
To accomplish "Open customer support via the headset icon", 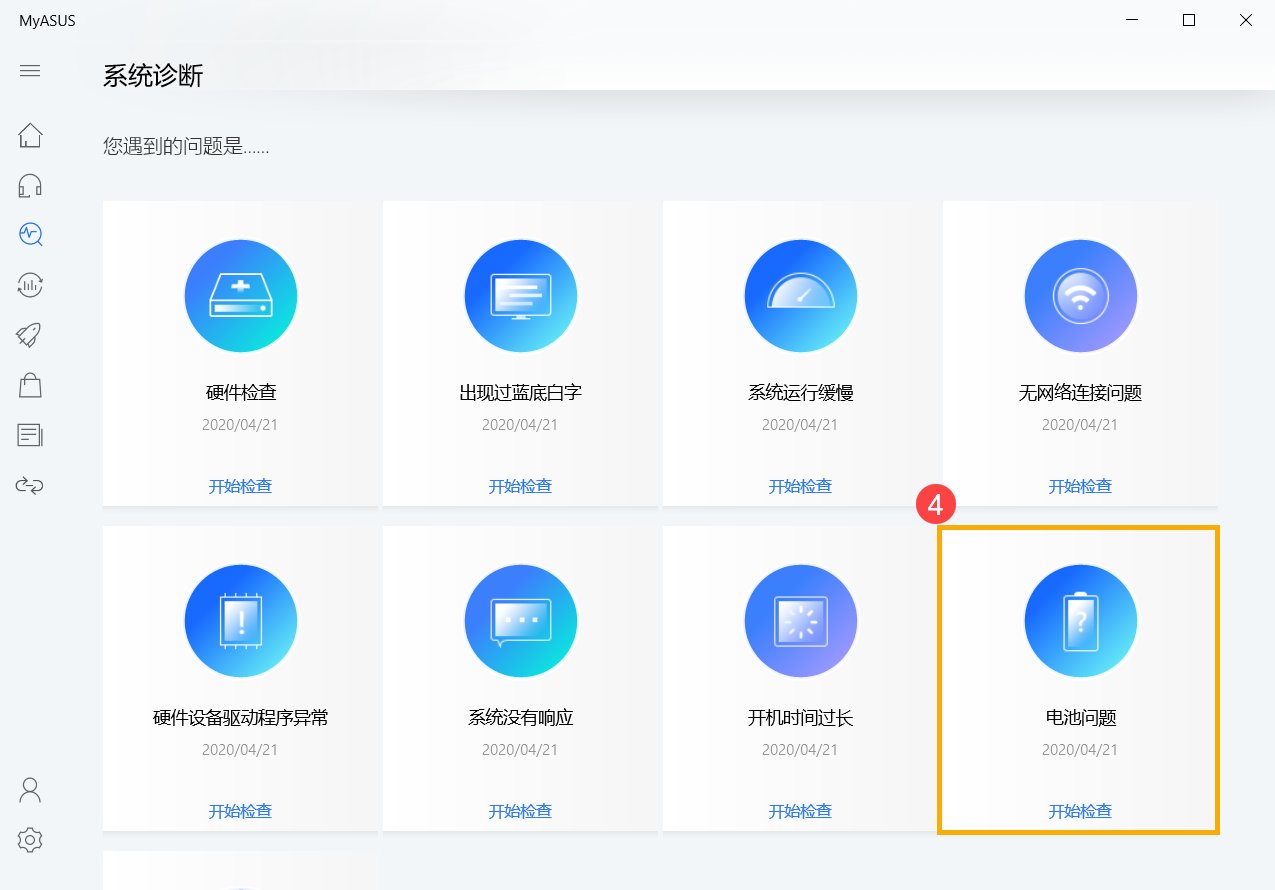I will click(x=30, y=185).
